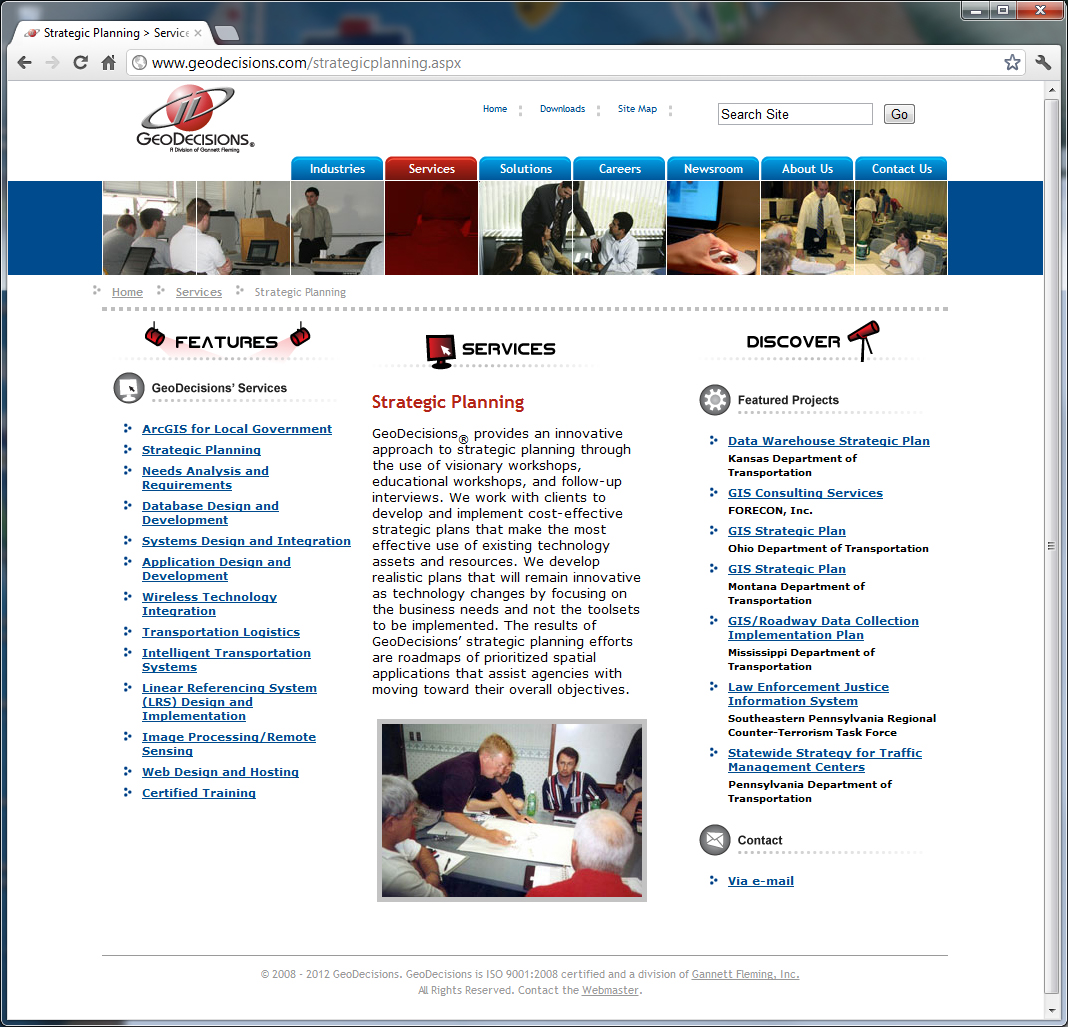Click the Downloads link
The image size is (1068, 1027).
(x=563, y=109)
